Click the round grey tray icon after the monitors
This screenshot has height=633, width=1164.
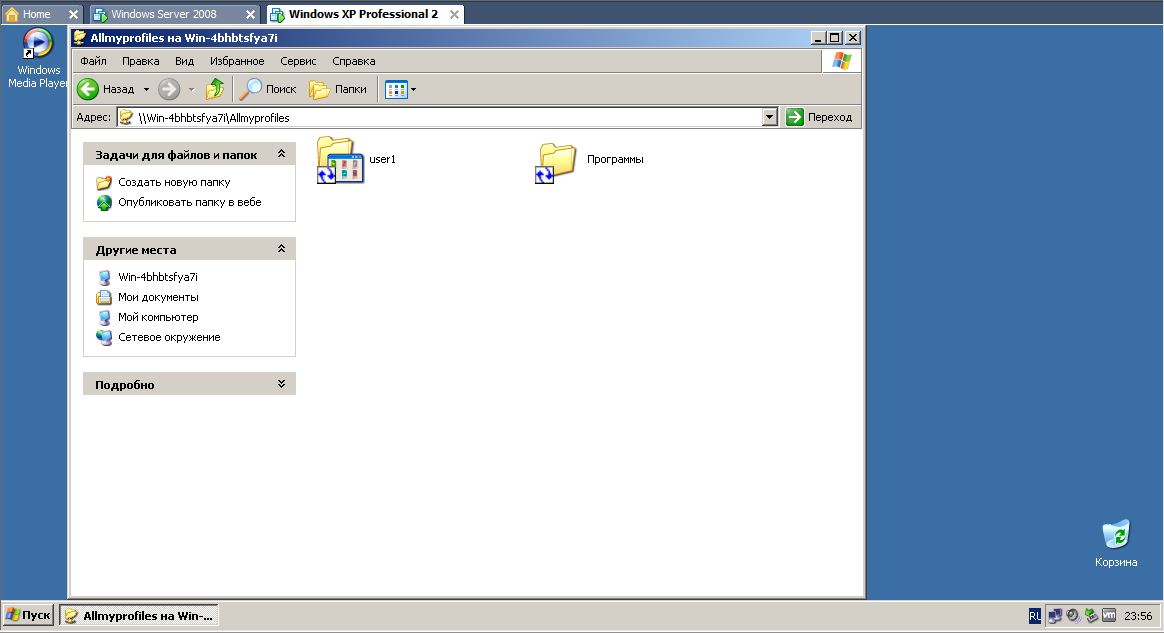coord(1073,615)
